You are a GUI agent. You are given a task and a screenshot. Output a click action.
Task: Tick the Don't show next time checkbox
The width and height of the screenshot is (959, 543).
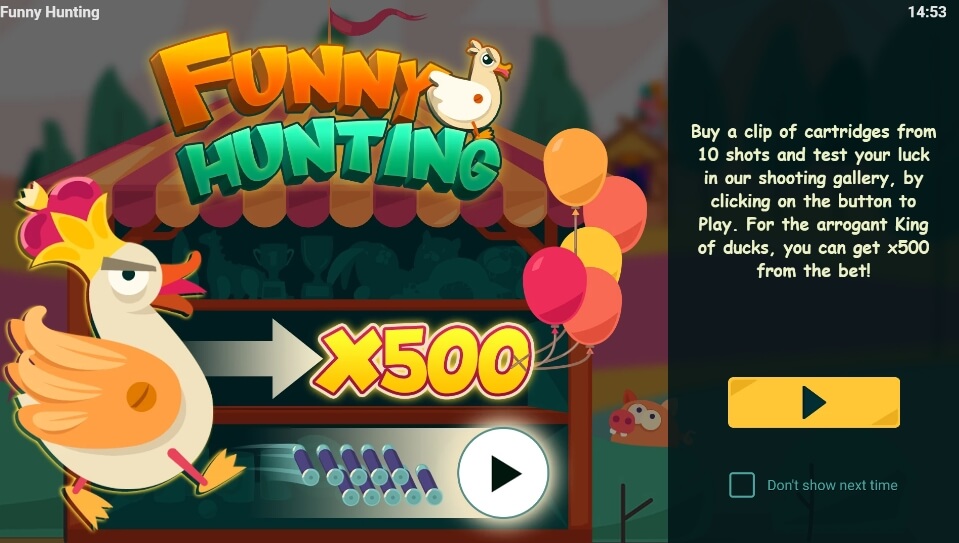click(742, 485)
